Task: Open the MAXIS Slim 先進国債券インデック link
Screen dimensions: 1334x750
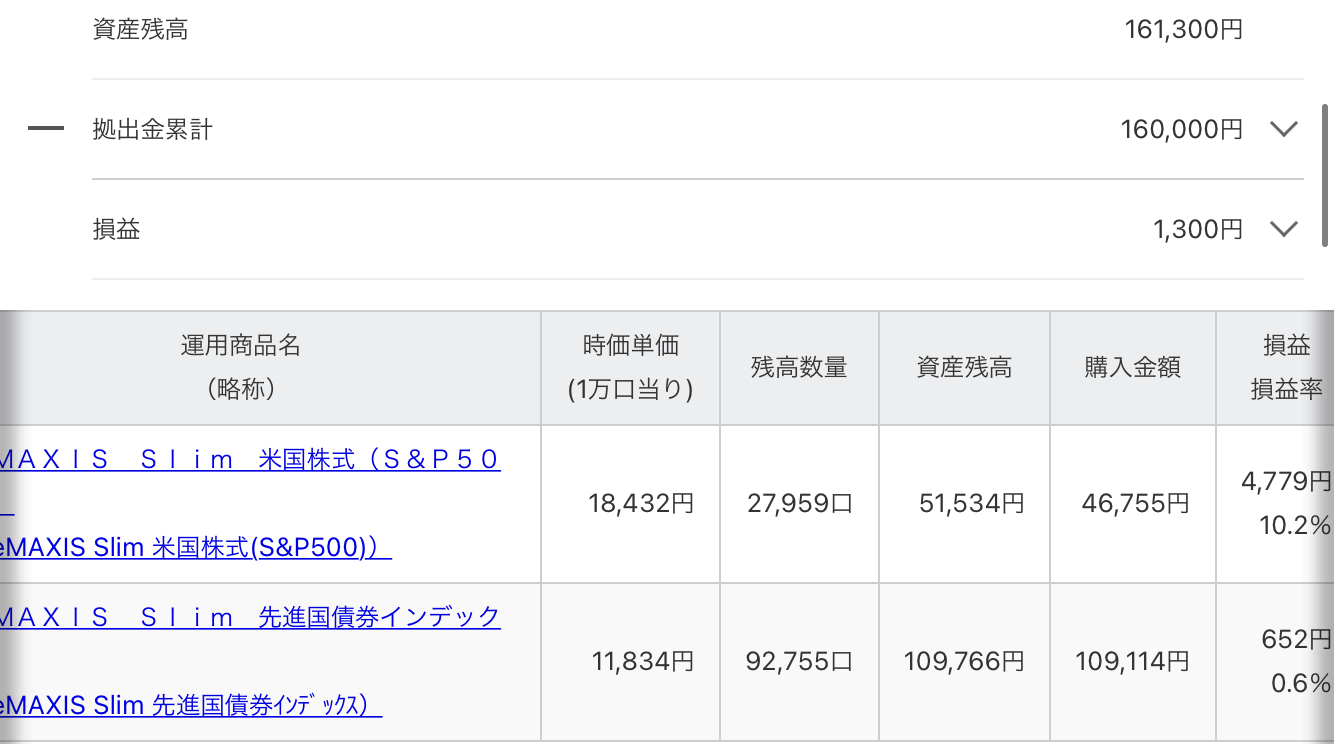Action: click(250, 617)
